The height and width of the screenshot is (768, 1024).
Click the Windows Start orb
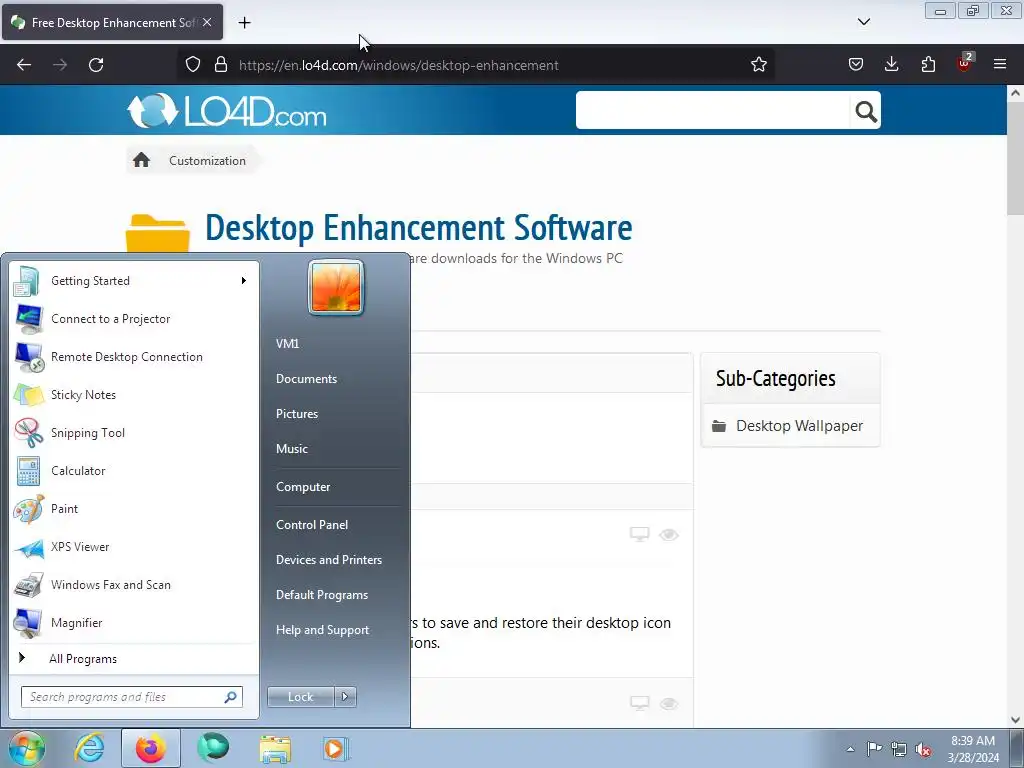coord(26,748)
